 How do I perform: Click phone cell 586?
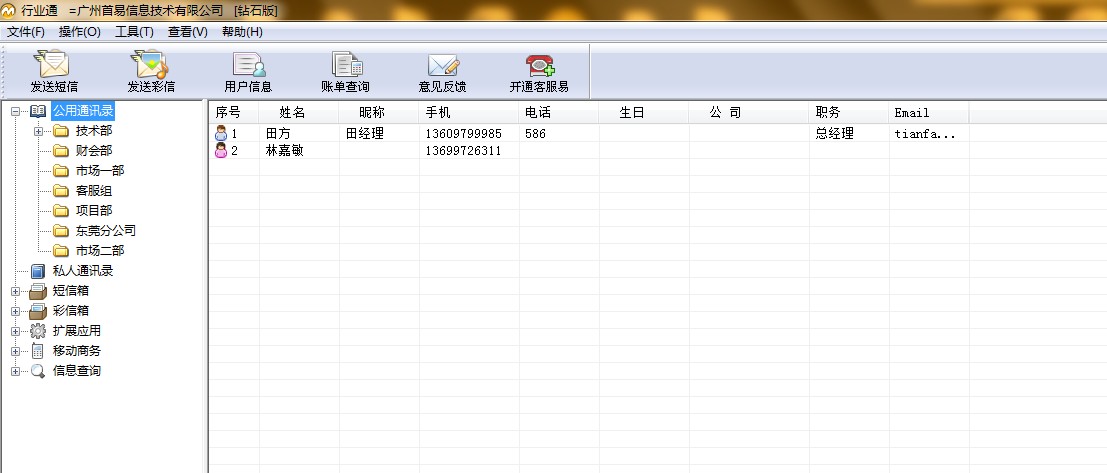pyautogui.click(x=536, y=133)
